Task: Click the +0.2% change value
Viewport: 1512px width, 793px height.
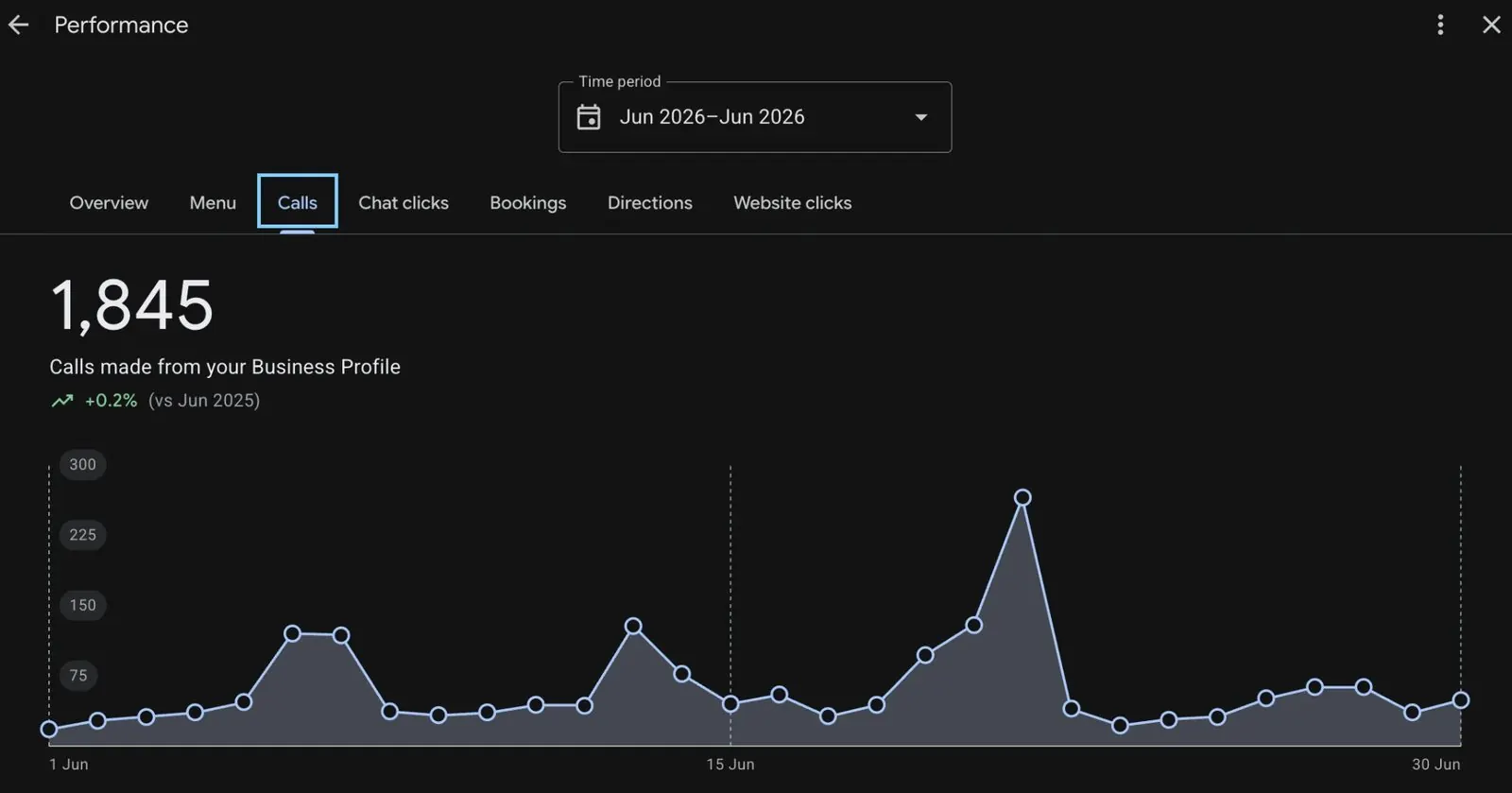Action: point(111,401)
